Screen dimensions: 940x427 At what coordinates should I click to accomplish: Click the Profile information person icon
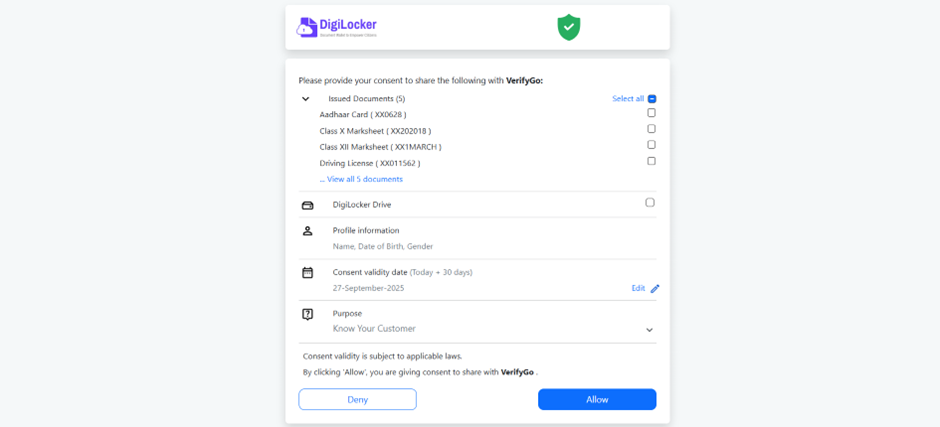pos(308,231)
